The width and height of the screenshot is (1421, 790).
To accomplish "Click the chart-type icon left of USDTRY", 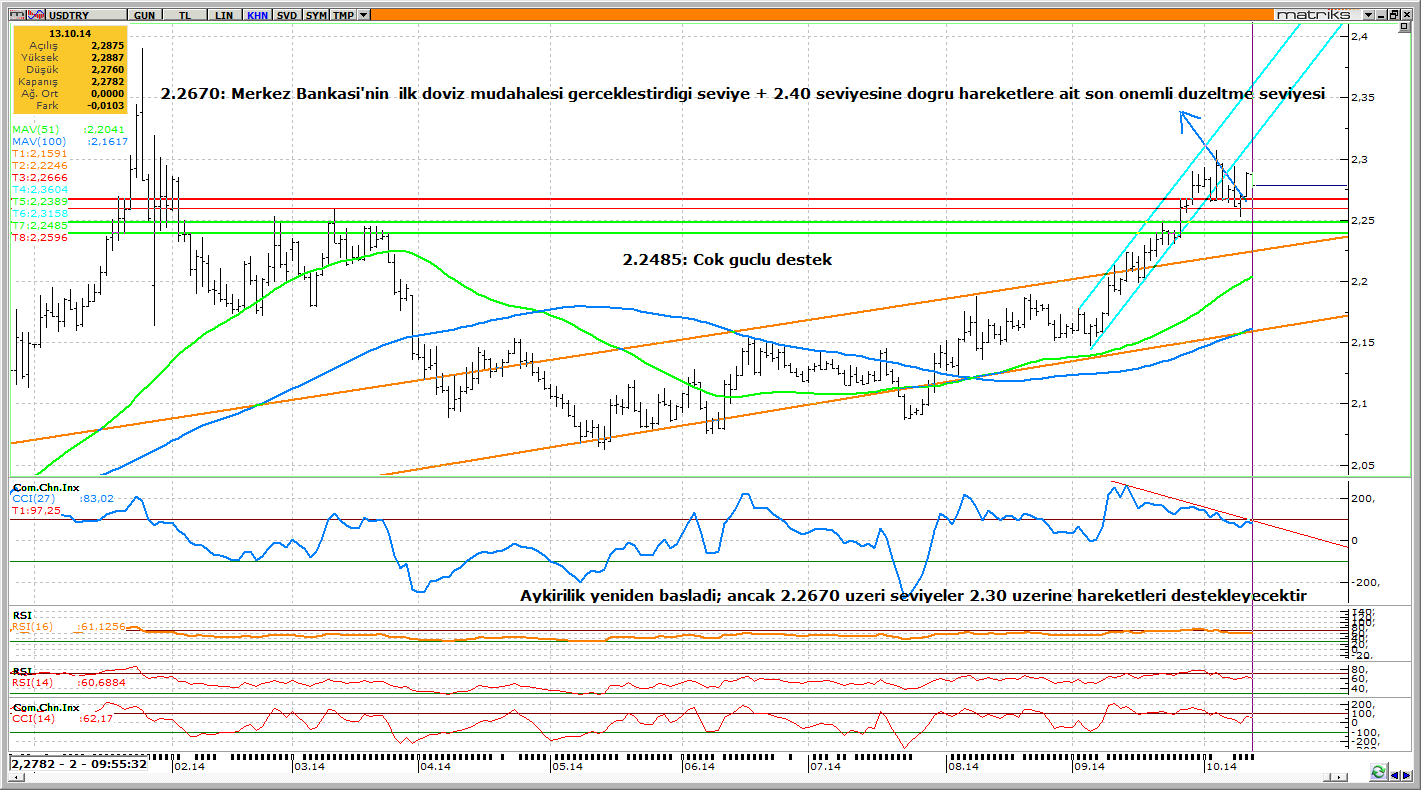I will tap(17, 15).
